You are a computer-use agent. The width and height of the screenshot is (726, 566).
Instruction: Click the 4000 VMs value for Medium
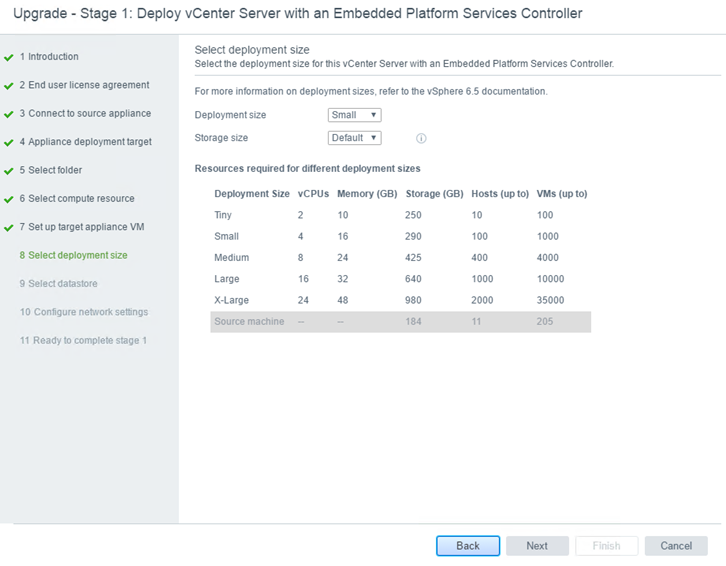[x=548, y=258]
